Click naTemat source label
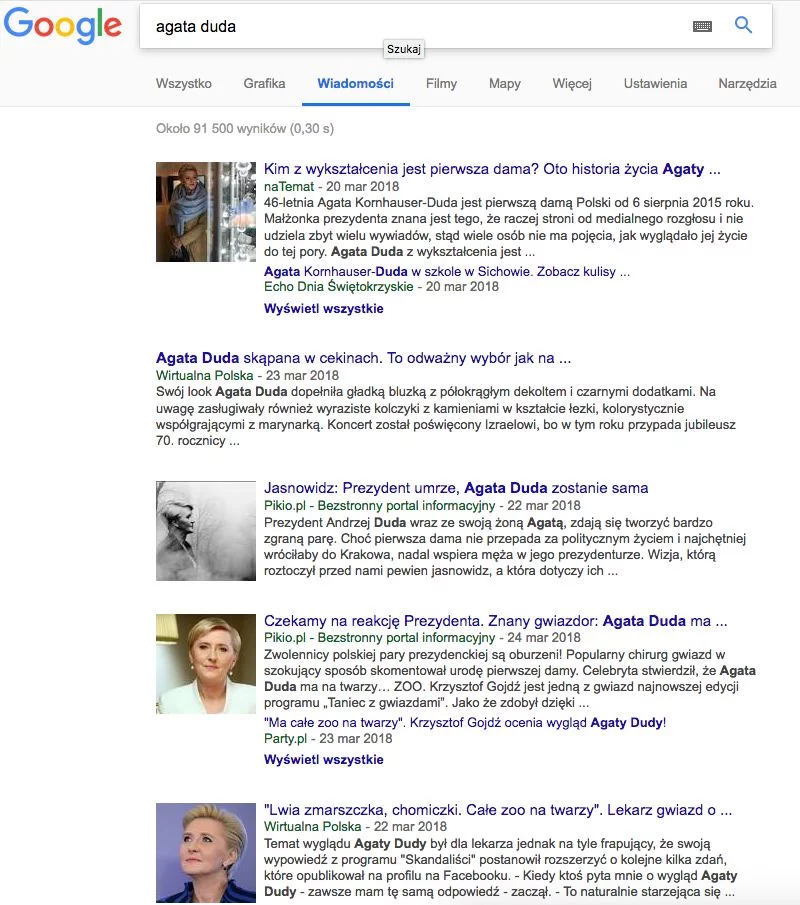The image size is (800, 905). pyautogui.click(x=289, y=186)
